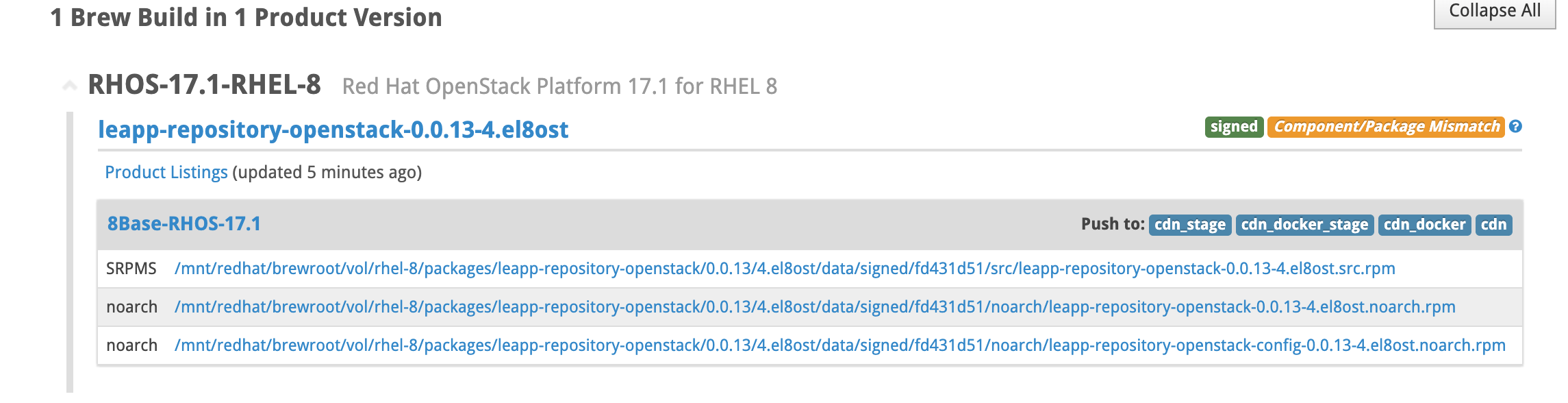Collapse the RHOS-17.1-RHEL-8 section arrow
The height and width of the screenshot is (403, 1568).
(69, 86)
